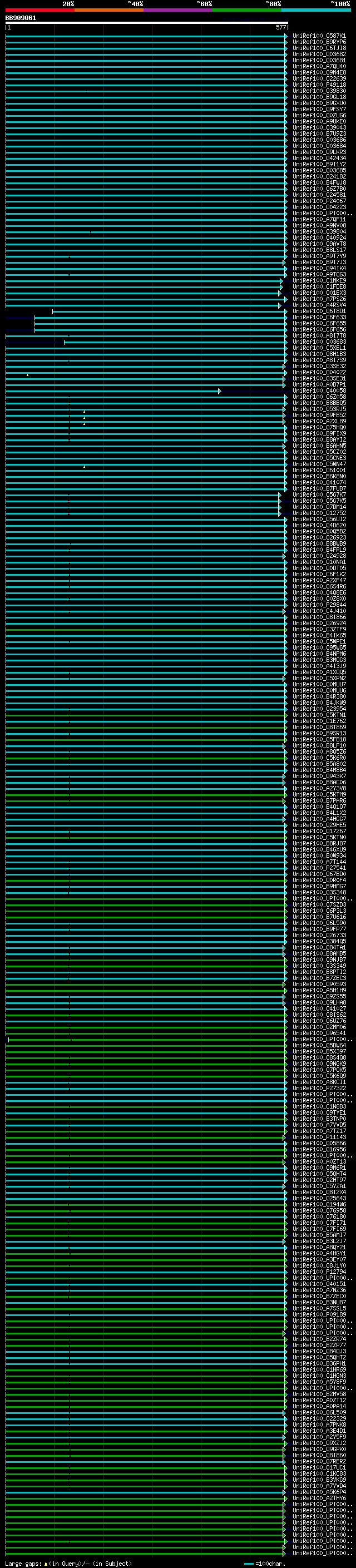Click the purple ~60% identity legend segment
The width and height of the screenshot is (356, 1568).
click(x=179, y=10)
